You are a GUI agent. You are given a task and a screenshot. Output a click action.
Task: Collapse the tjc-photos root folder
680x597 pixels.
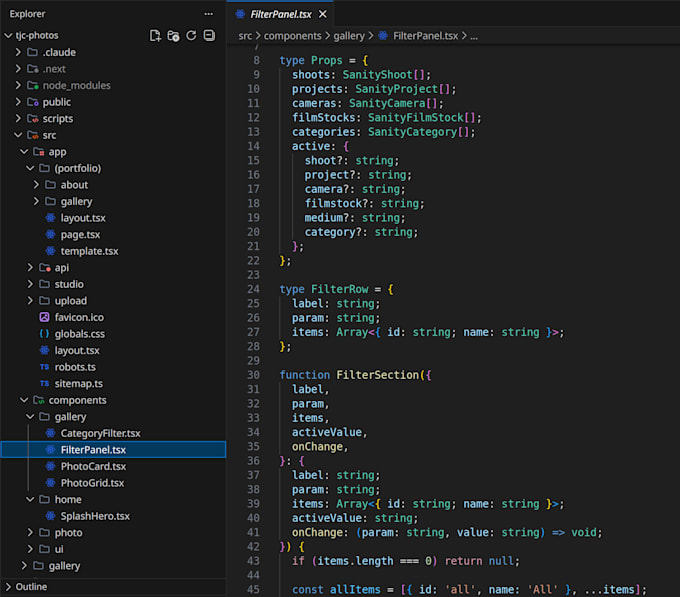coord(8,36)
